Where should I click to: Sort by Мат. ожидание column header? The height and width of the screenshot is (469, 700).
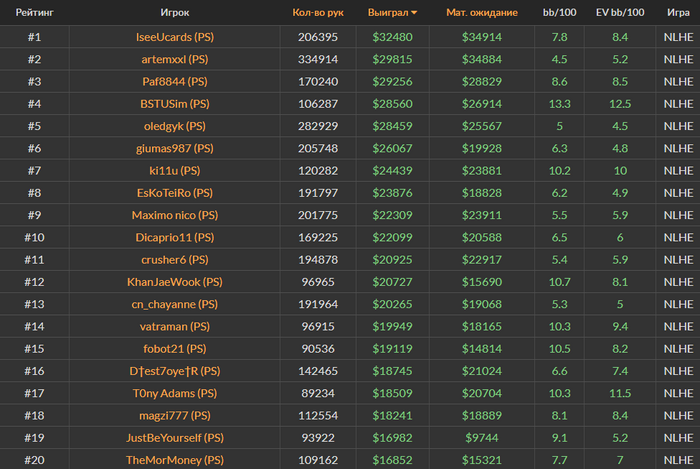click(482, 12)
